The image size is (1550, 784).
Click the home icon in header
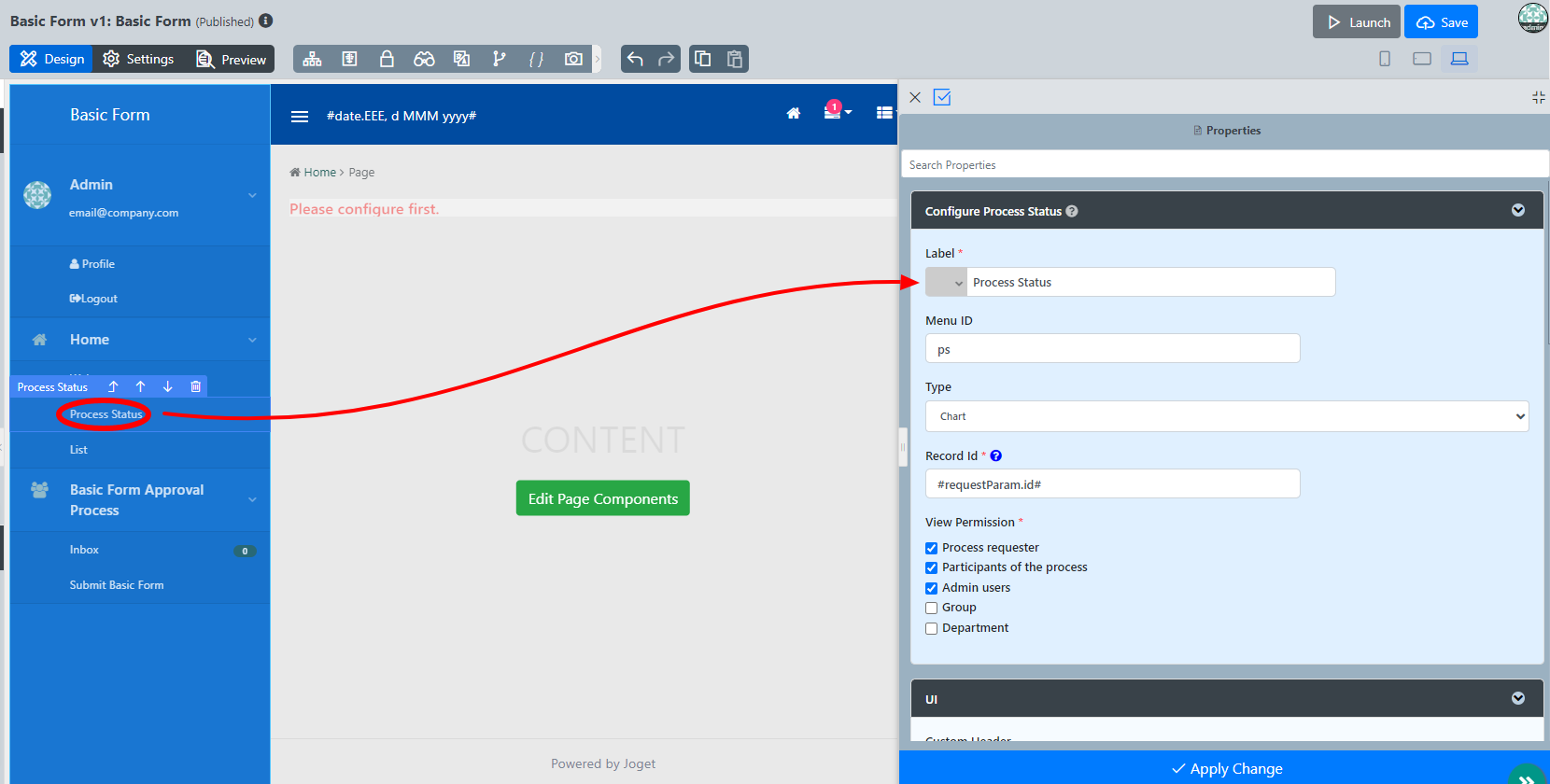click(794, 113)
